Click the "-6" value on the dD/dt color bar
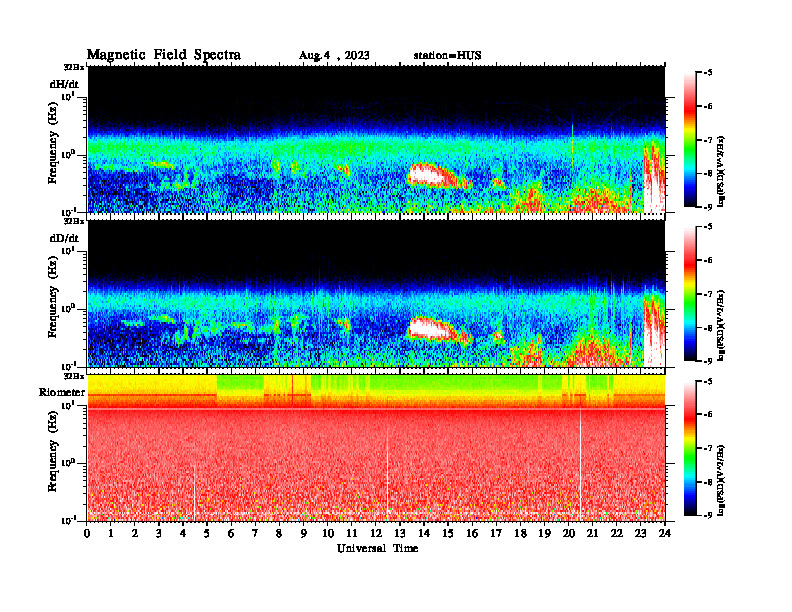 (x=708, y=260)
